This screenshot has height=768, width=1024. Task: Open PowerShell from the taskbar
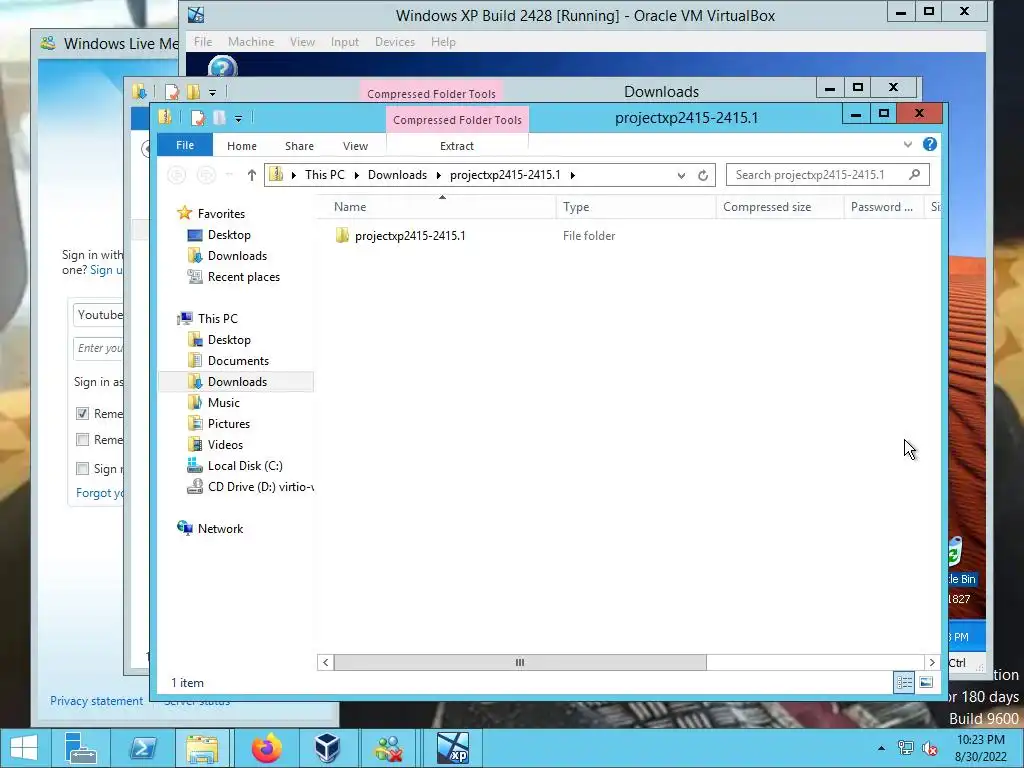[x=143, y=748]
